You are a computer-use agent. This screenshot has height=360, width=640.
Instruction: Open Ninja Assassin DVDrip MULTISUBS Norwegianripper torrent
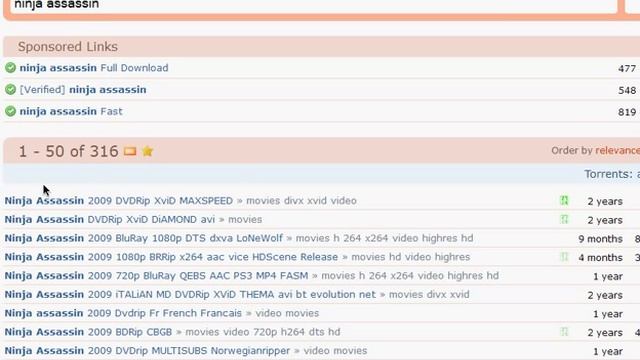[147, 351]
